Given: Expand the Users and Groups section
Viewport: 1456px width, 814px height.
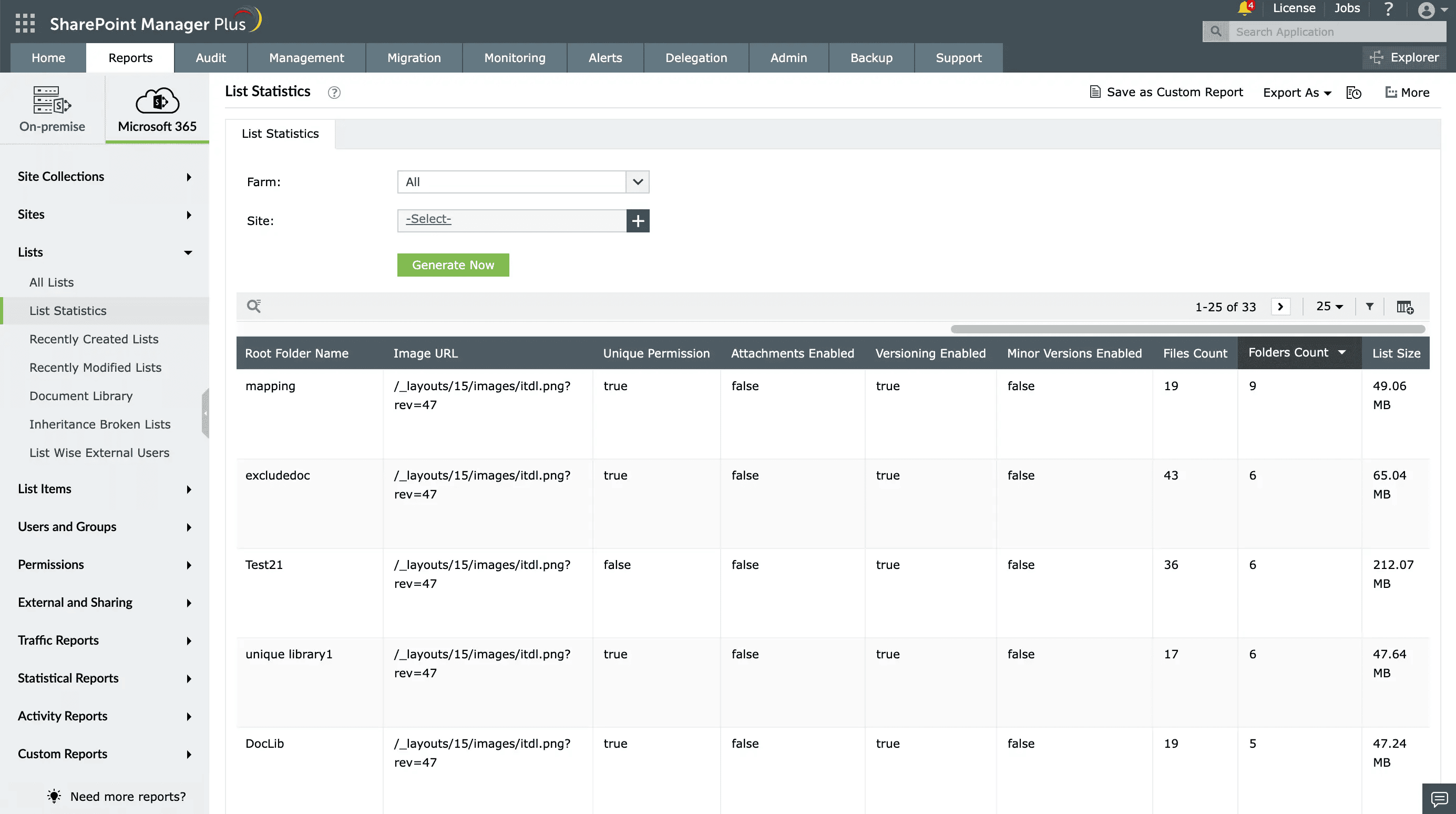Looking at the screenshot, I should click(x=105, y=527).
